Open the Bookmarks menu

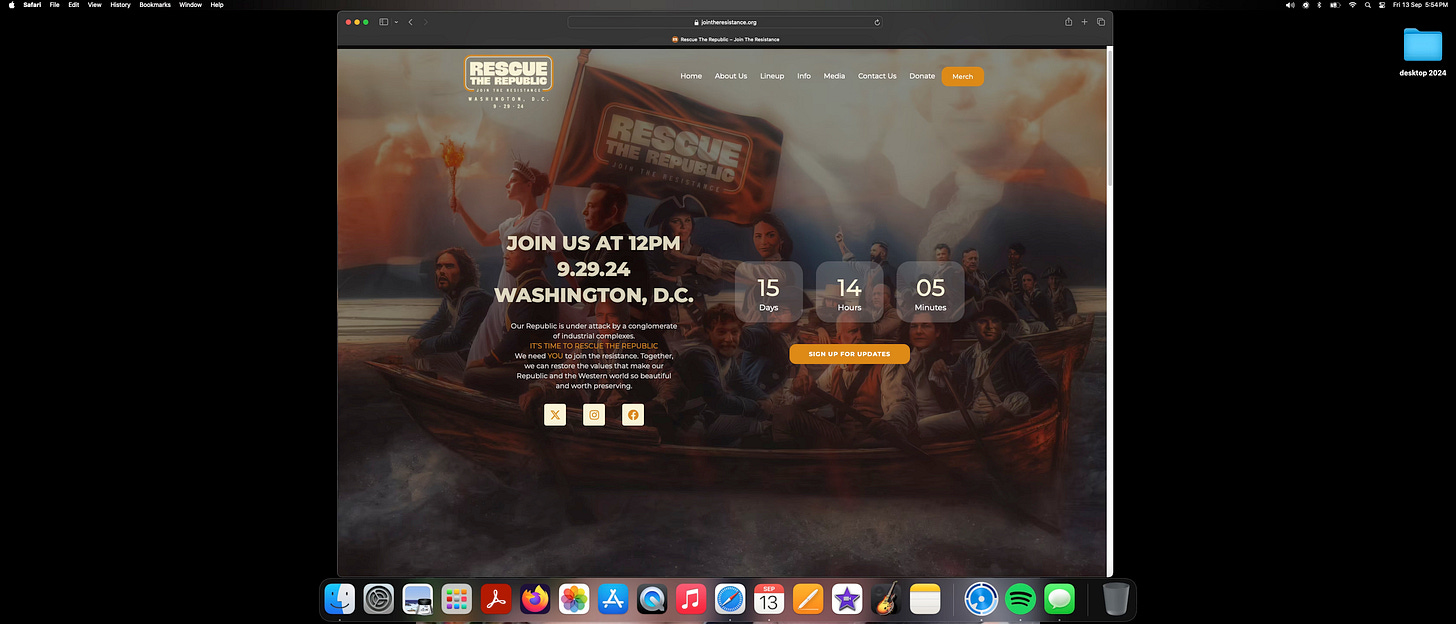pyautogui.click(x=155, y=5)
